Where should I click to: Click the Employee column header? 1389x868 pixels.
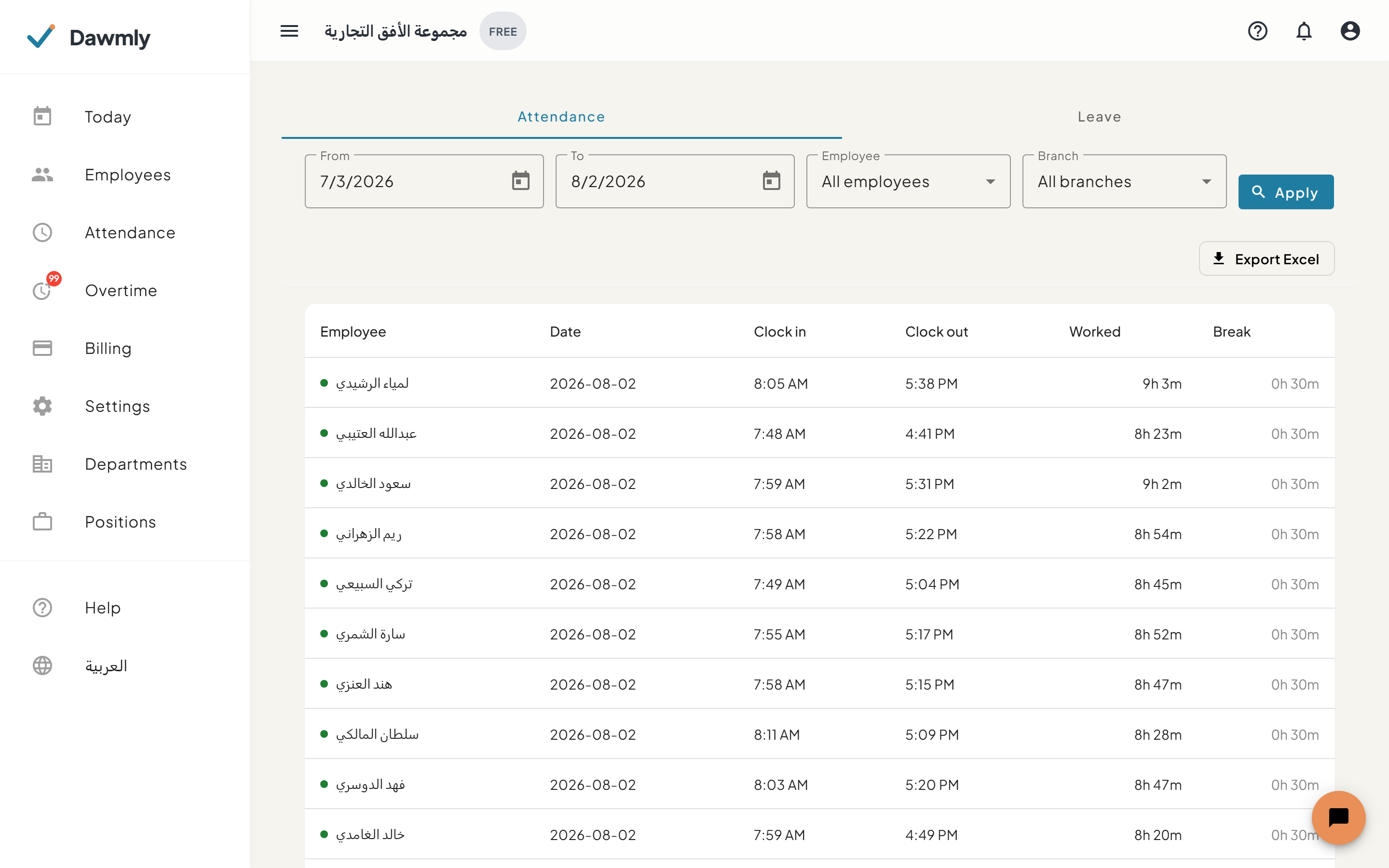(x=353, y=331)
